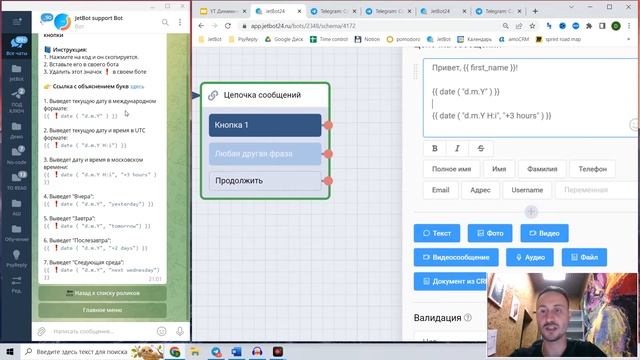Screen dimensions: 640x360
Task: Add a Видеосообщение block
Action: tap(456, 257)
